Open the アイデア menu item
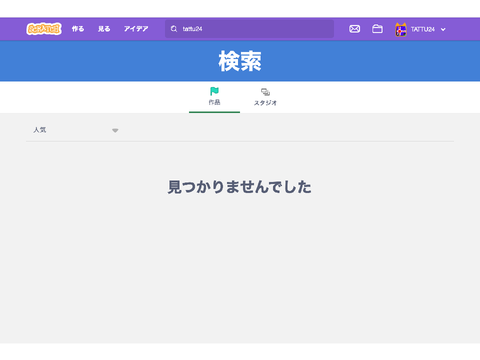This screenshot has height=360, width=480. coord(136,29)
